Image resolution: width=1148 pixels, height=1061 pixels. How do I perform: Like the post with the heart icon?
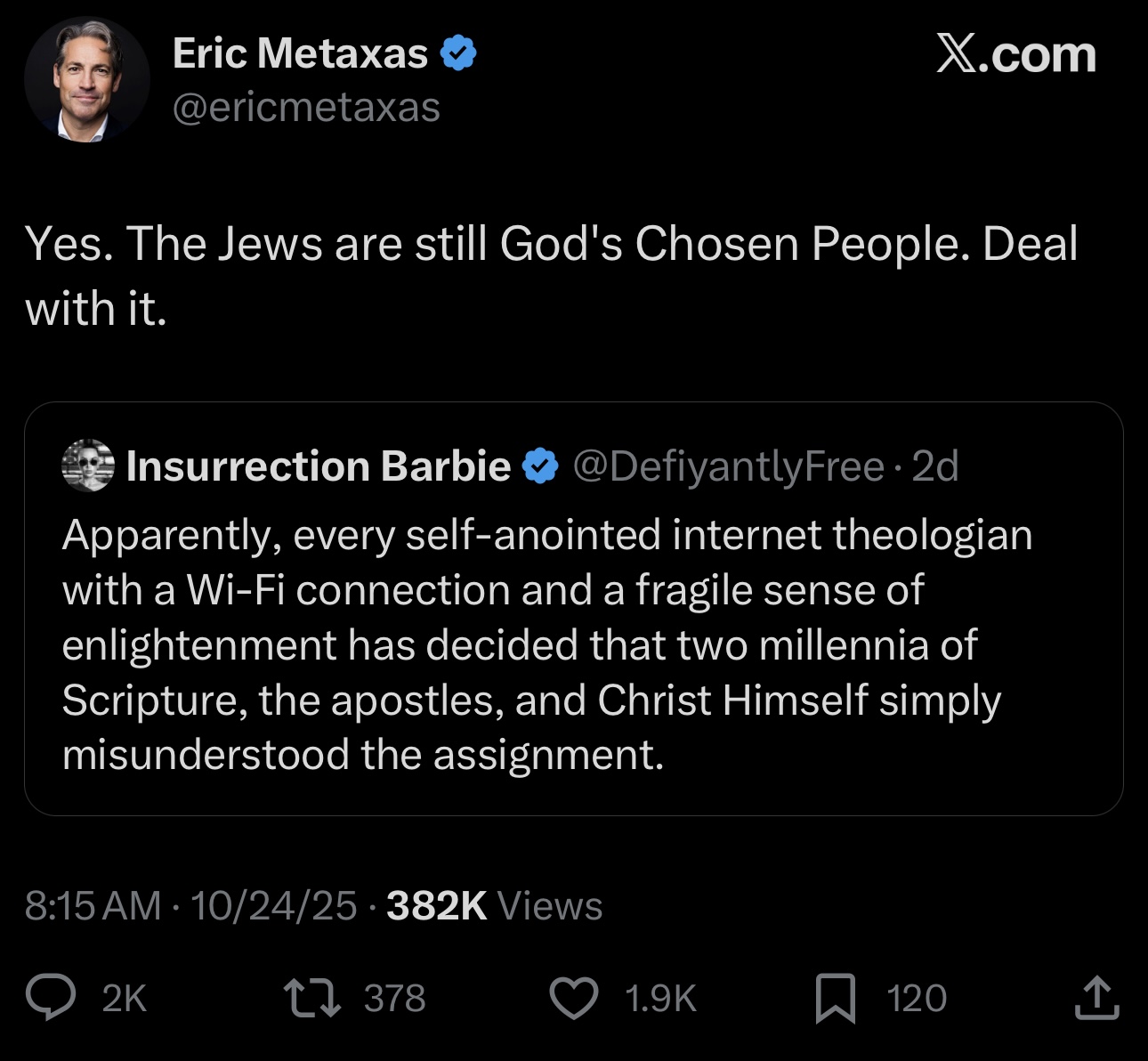574,998
